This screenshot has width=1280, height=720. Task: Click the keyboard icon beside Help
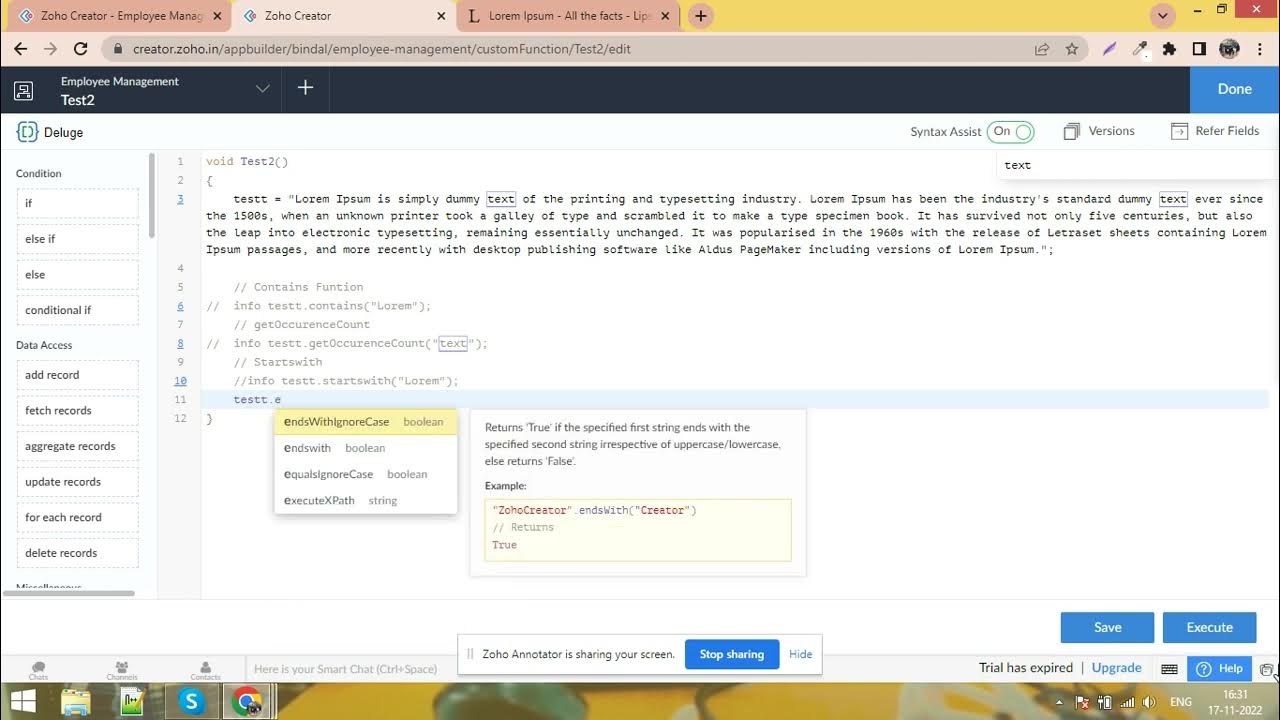tap(1169, 669)
